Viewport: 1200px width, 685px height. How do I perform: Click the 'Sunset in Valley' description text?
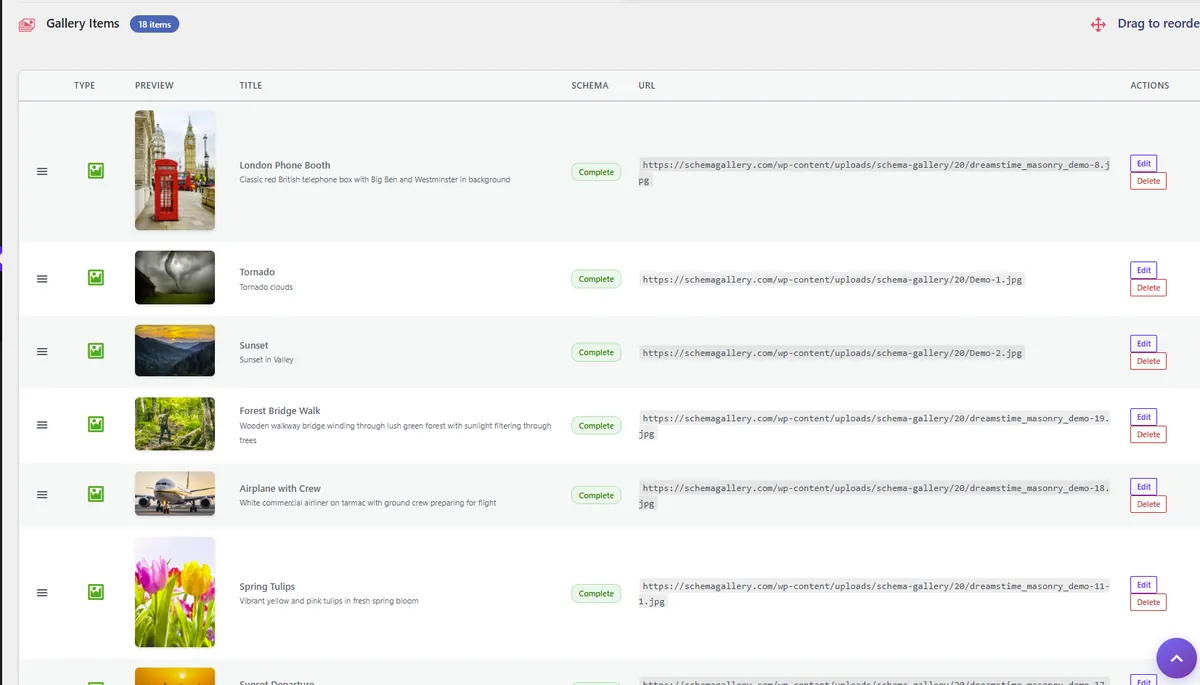coord(267,360)
